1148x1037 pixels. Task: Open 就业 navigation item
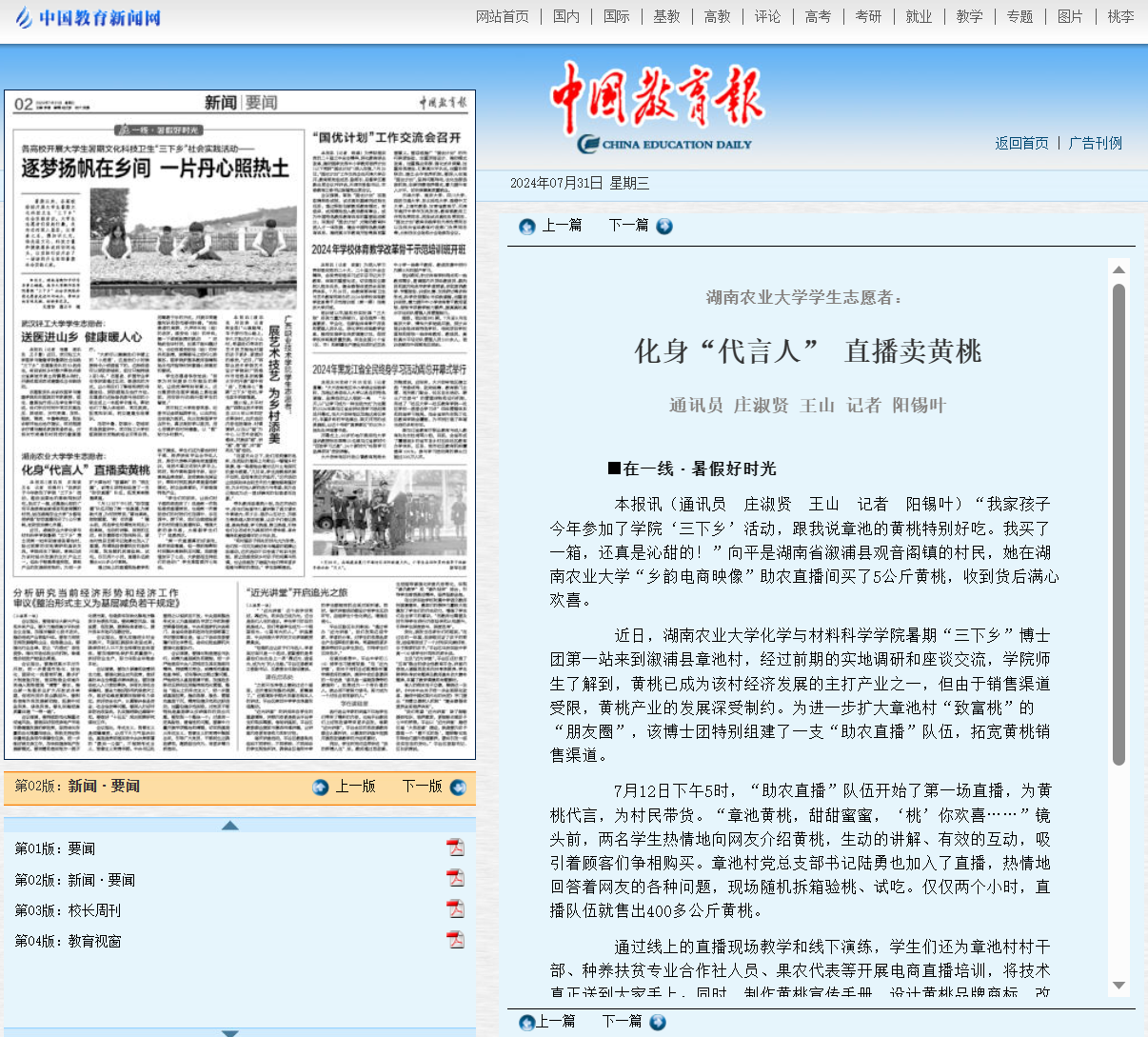tap(920, 16)
